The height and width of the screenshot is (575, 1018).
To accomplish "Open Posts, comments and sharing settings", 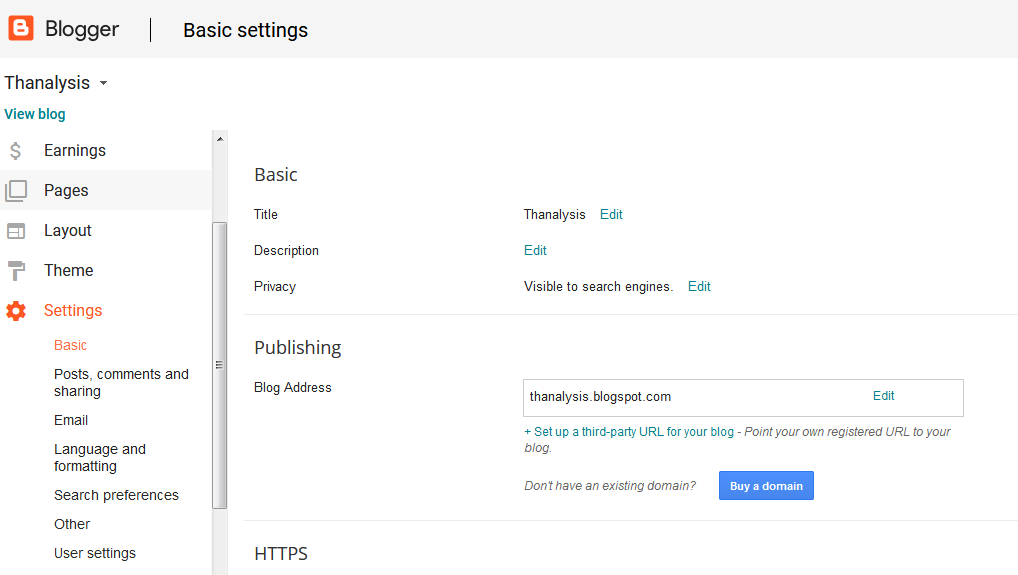I will tap(121, 382).
